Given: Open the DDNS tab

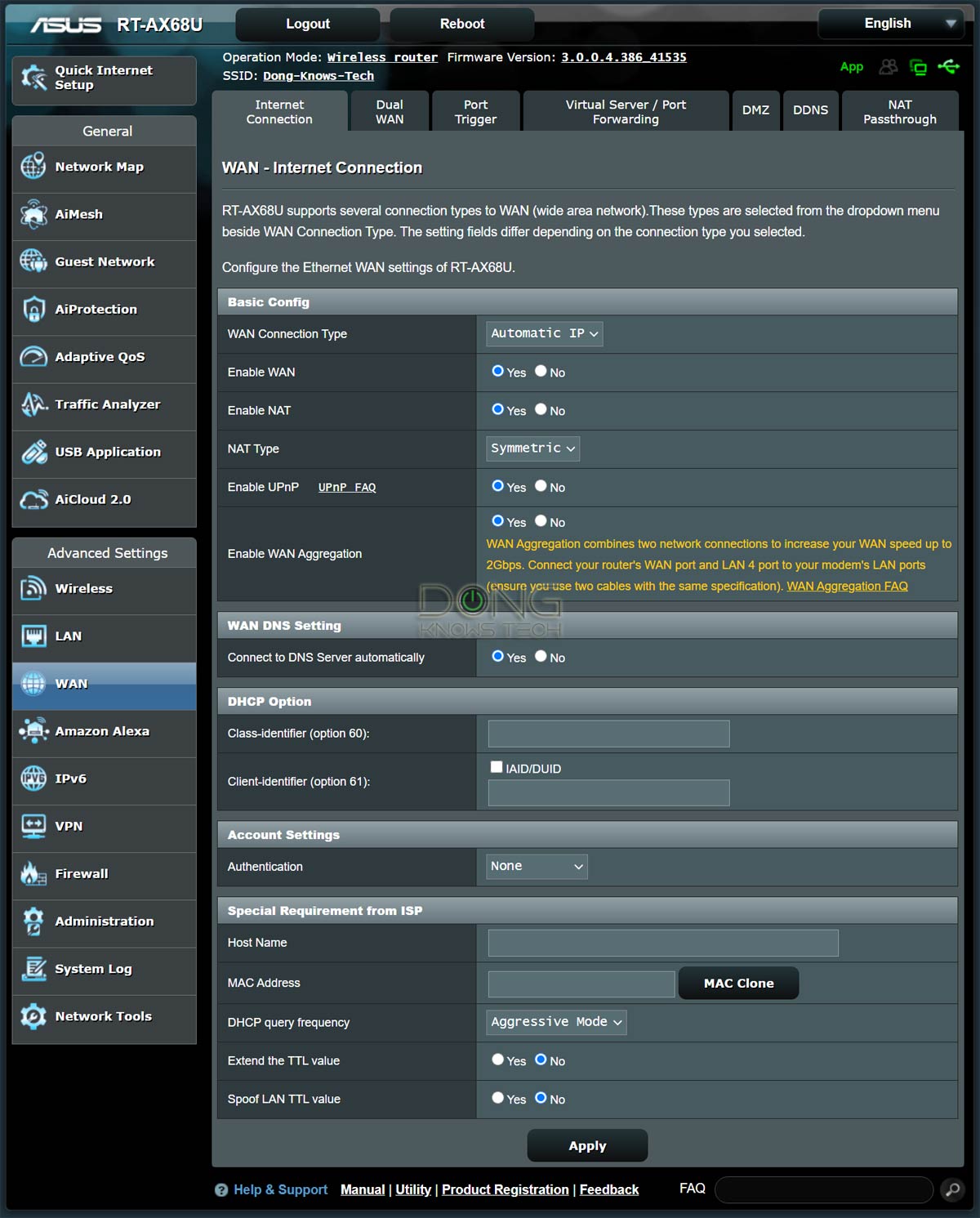Looking at the screenshot, I should tap(810, 110).
